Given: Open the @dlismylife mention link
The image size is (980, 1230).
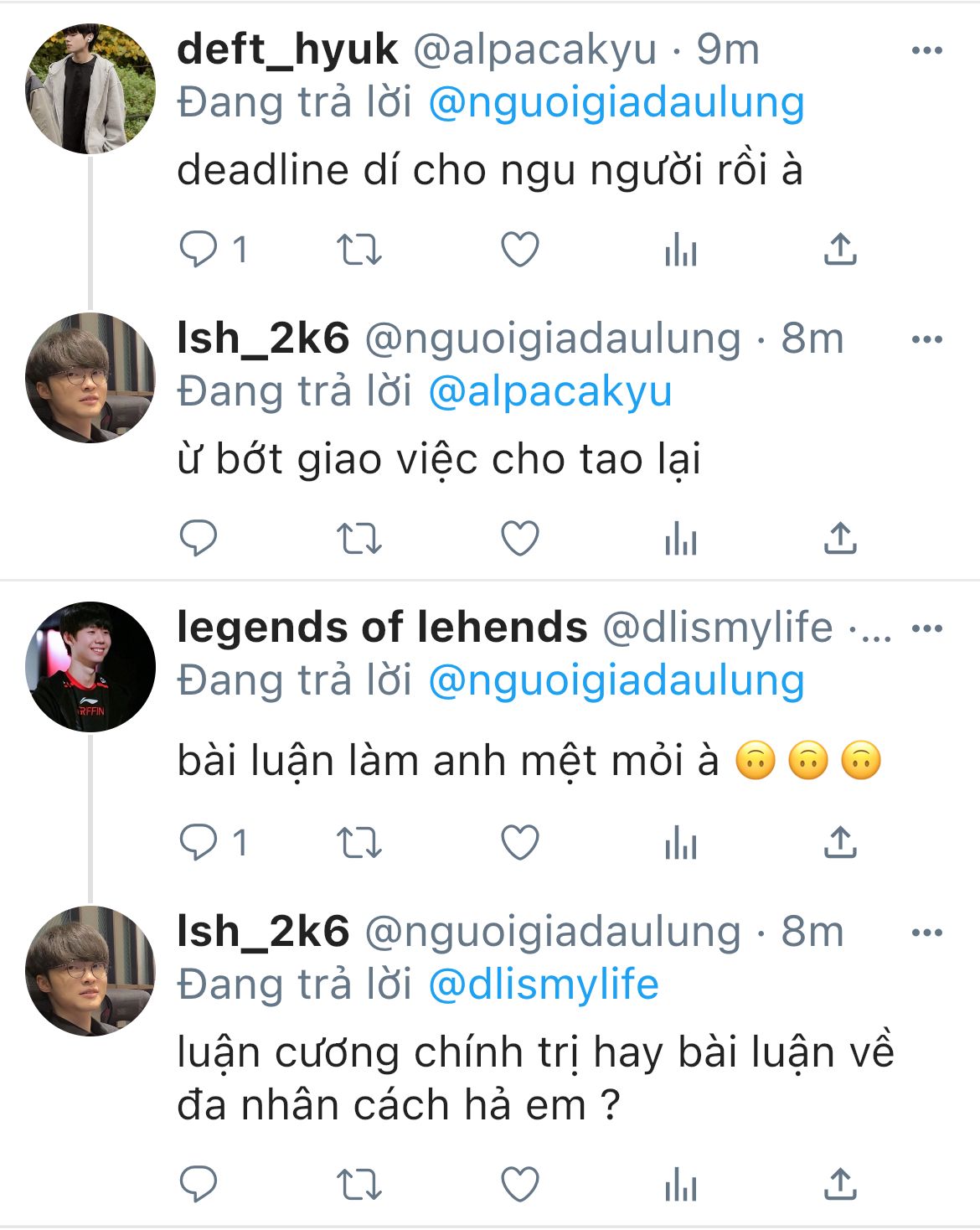Looking at the screenshot, I should 544,985.
